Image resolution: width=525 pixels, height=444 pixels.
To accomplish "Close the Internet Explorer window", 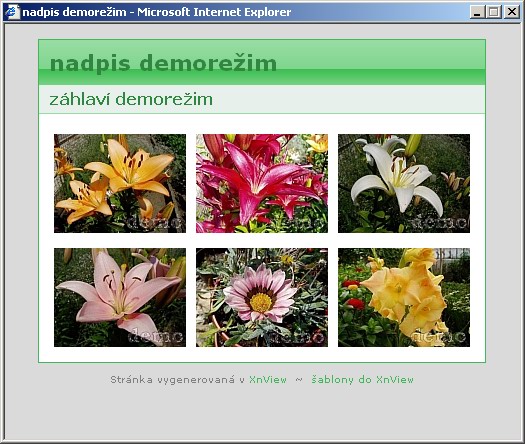I will 512,12.
